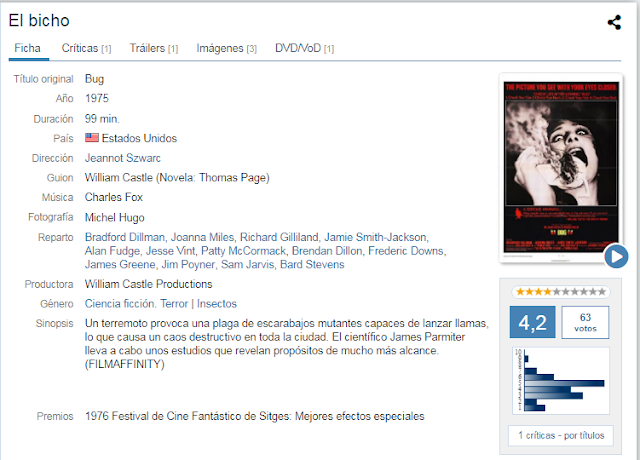This screenshot has width=640, height=460.
Task: Click Jim Poyner cast link
Action: coord(188,264)
